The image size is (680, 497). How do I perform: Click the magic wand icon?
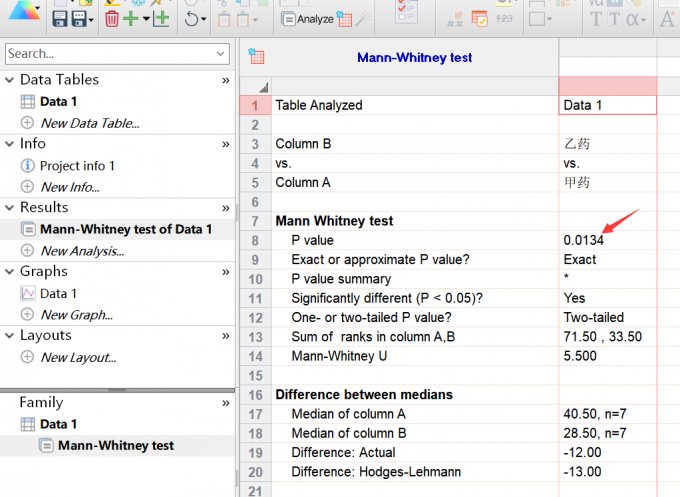pos(363,18)
